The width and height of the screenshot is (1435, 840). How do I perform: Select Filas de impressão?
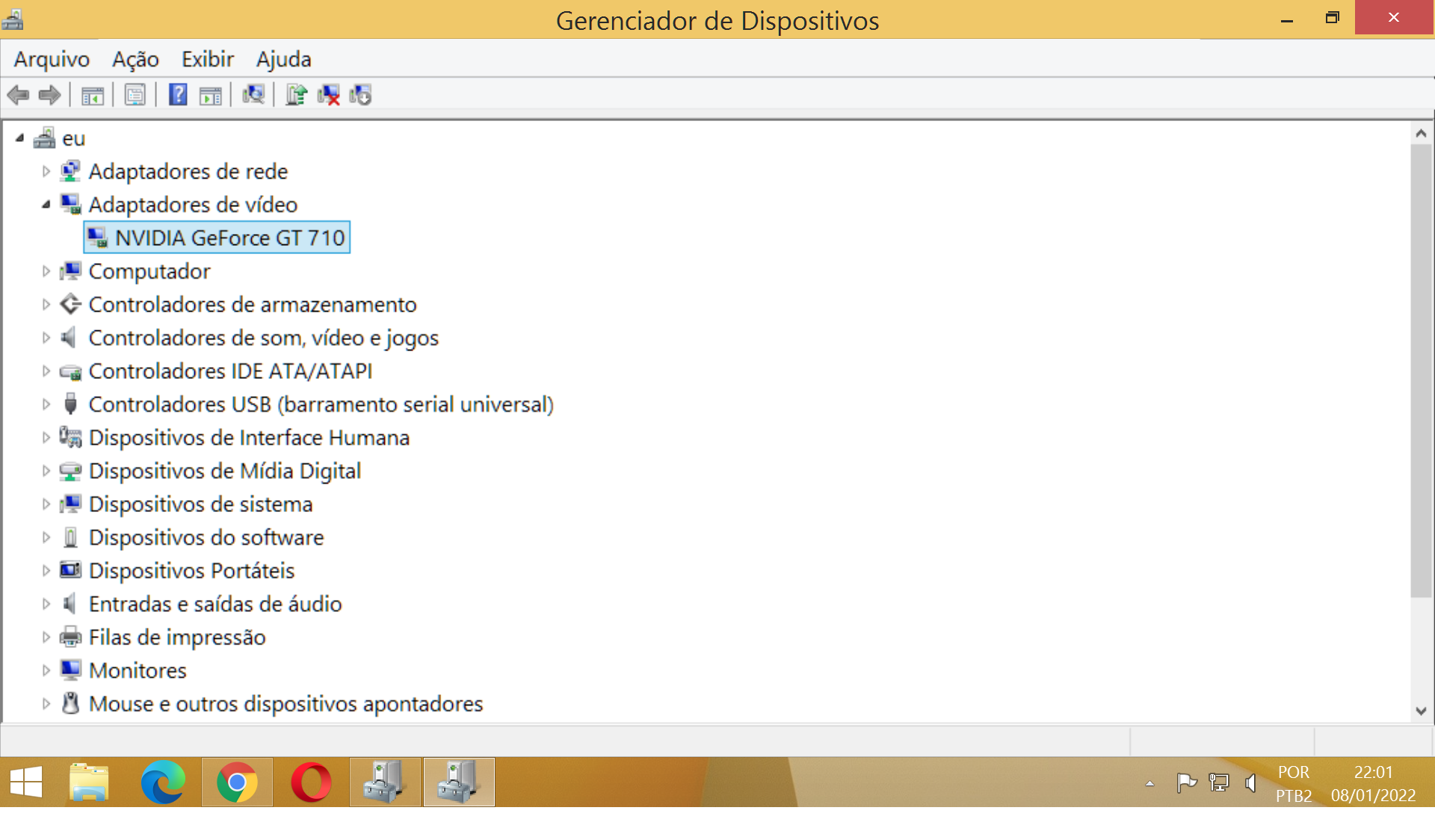pos(177,637)
